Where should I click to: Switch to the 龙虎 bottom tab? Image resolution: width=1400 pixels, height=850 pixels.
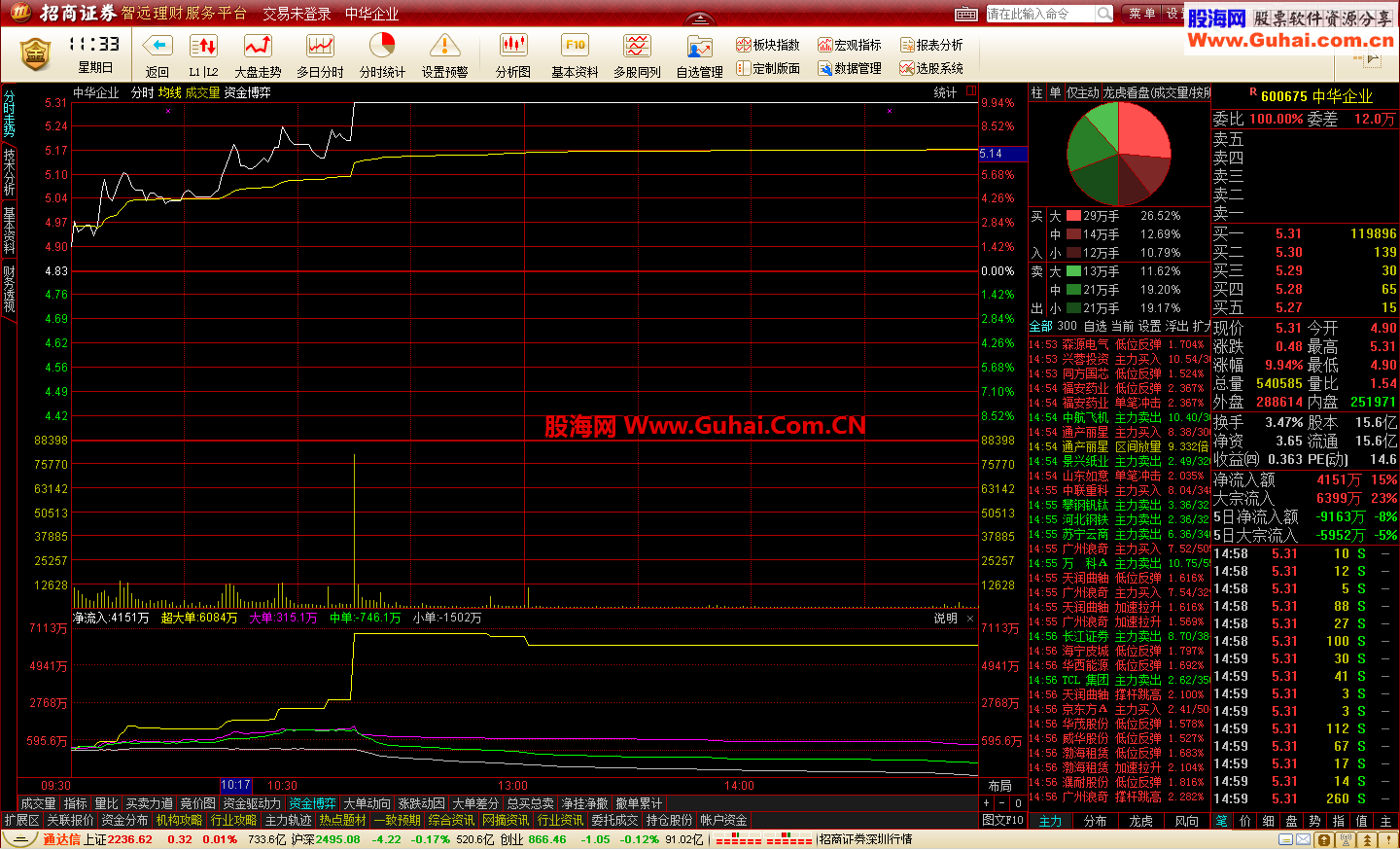click(x=1140, y=822)
